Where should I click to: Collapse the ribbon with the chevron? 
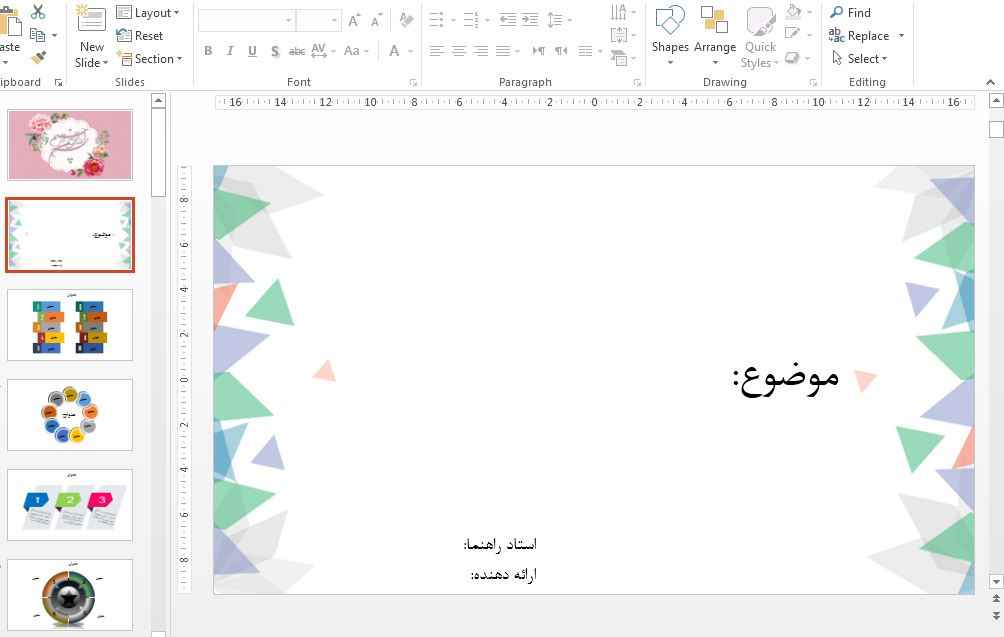click(990, 82)
